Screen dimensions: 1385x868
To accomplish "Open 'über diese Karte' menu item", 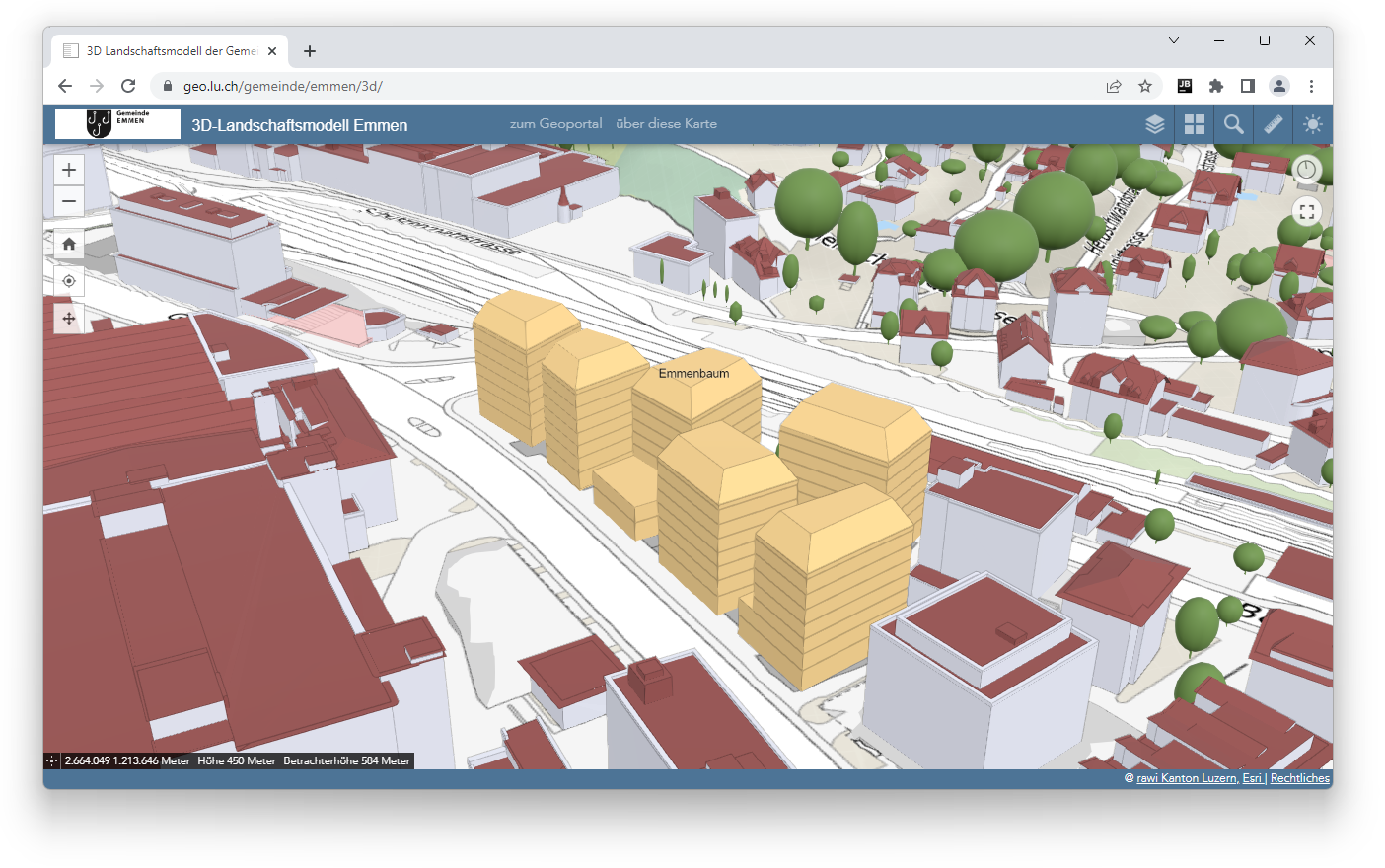I will 666,124.
